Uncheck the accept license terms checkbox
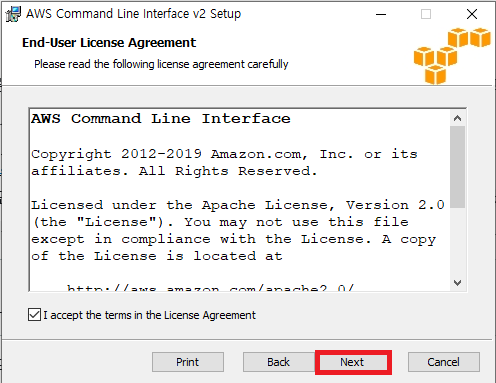 click(34, 315)
